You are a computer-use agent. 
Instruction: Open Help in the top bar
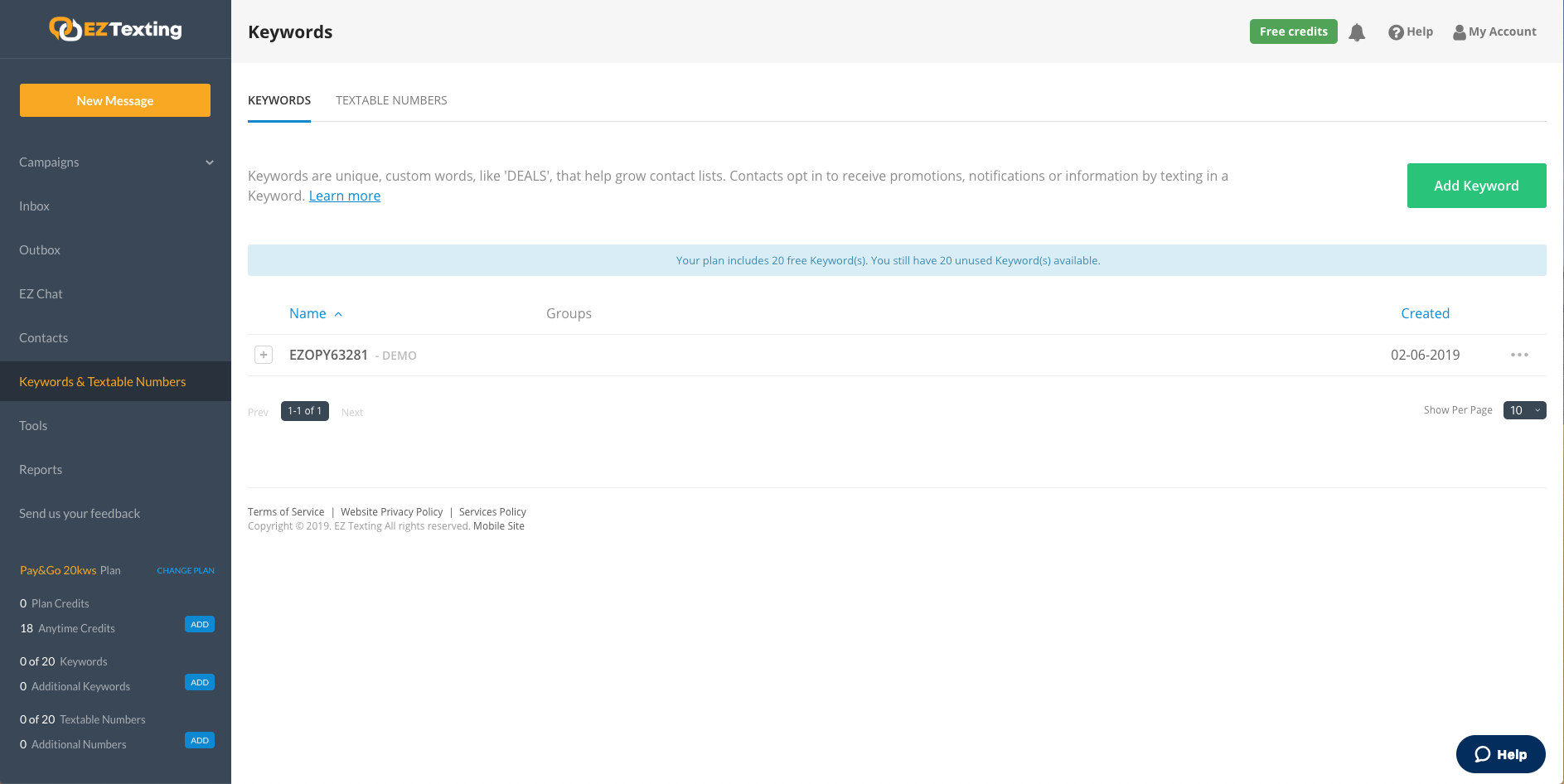click(1411, 31)
